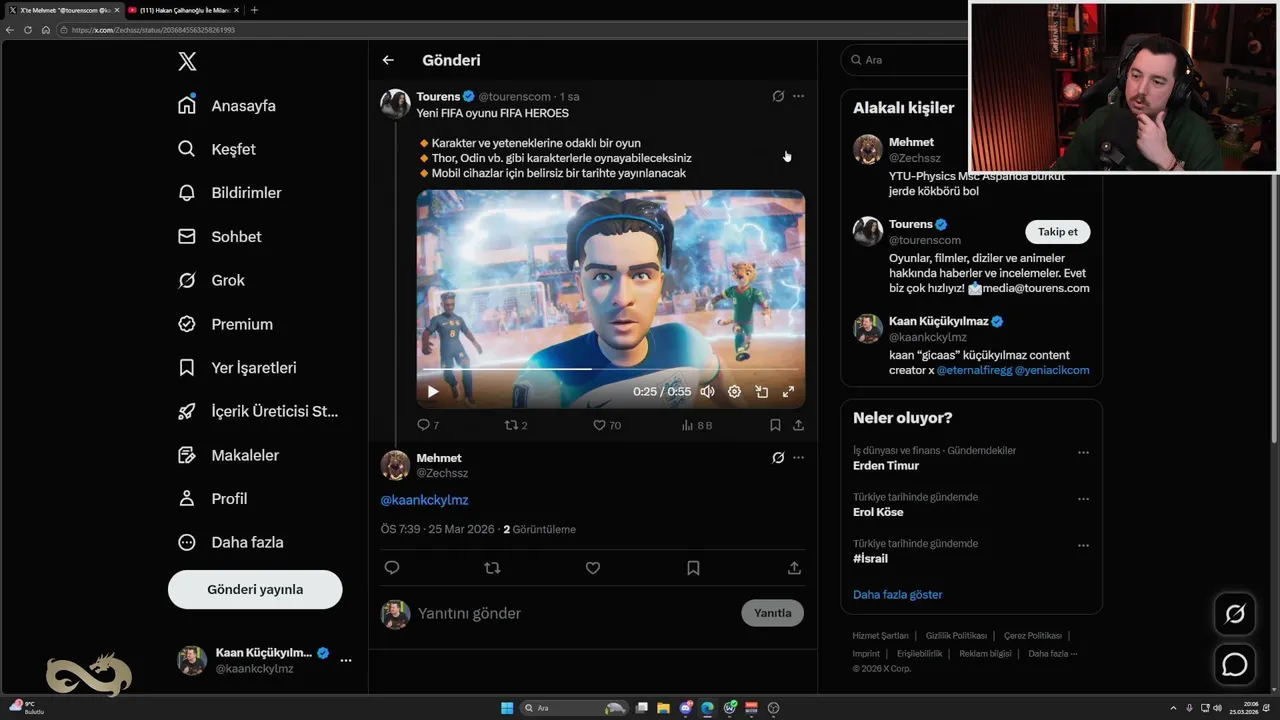This screenshot has height=720, width=1280.
Task: Click the @kaankckylmz mention link
Action: tap(424, 500)
